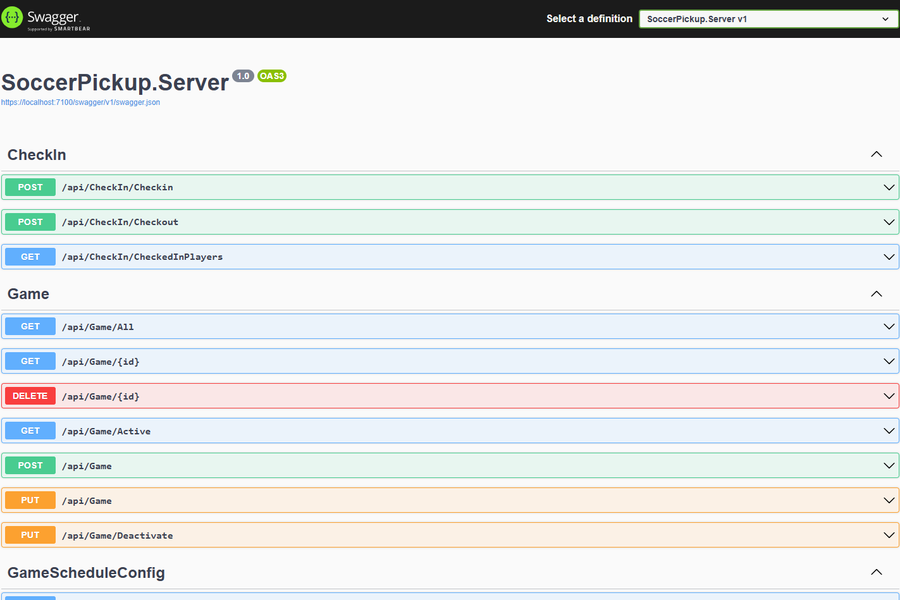Click the /api/CheckIn/Checkout path text
The width and height of the screenshot is (900, 600).
click(x=120, y=222)
